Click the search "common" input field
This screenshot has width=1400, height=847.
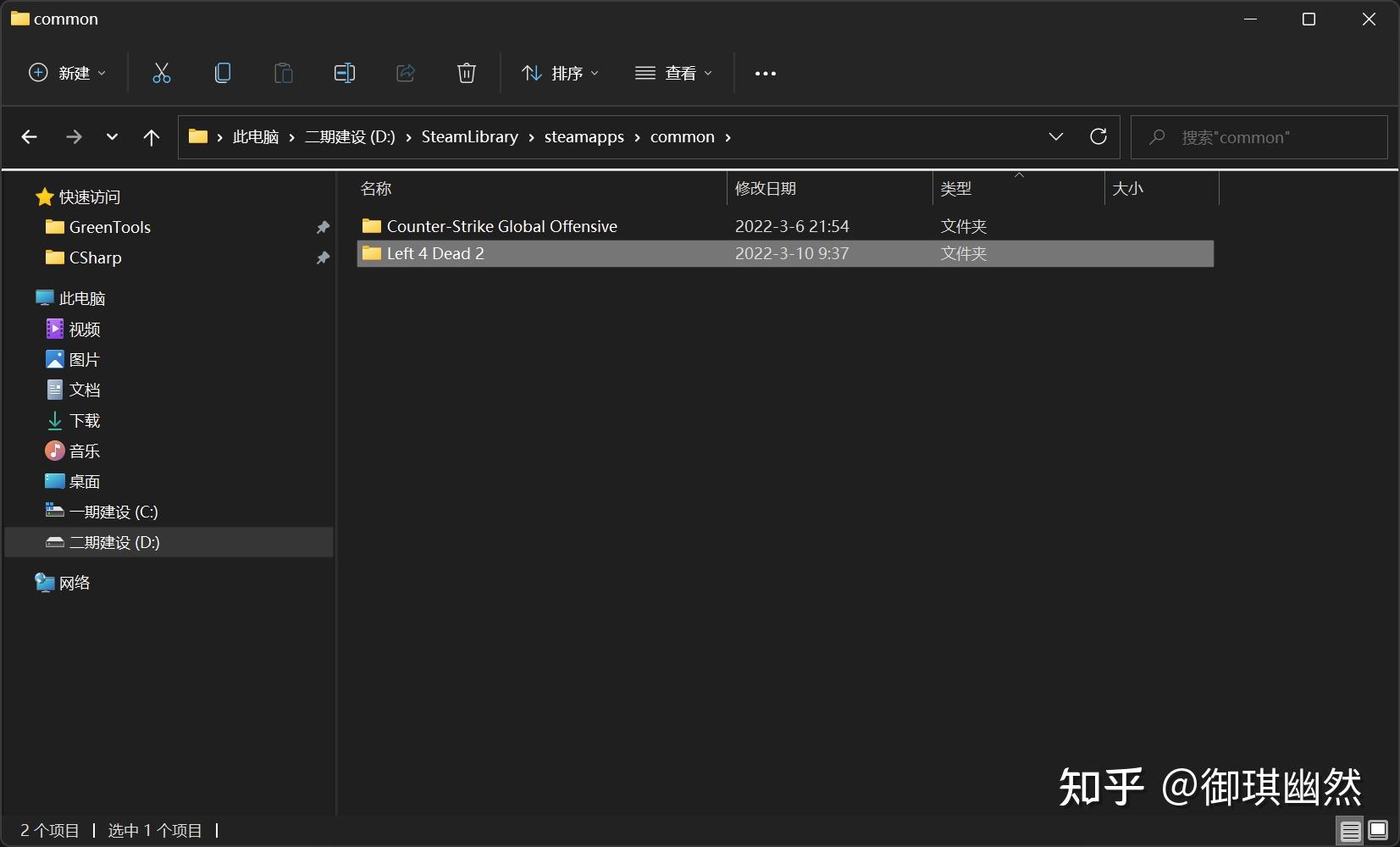point(1259,137)
